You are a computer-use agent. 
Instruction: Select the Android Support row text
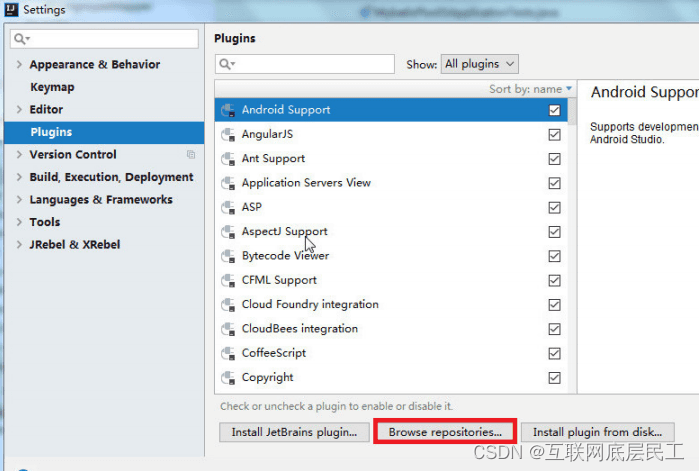point(286,110)
